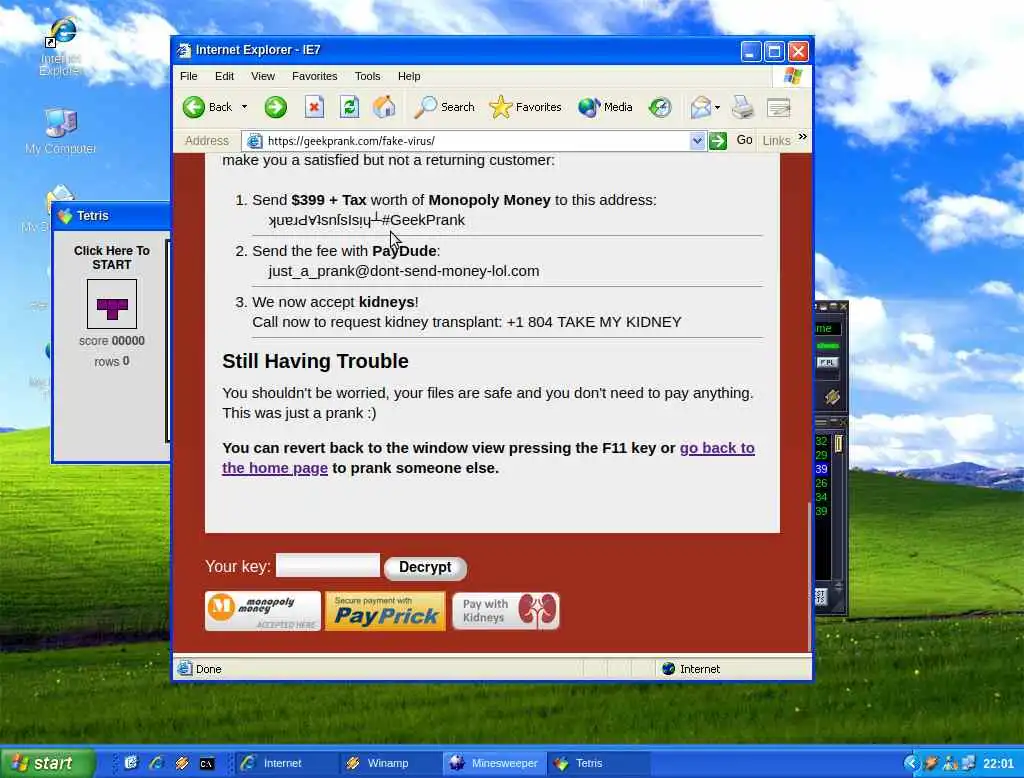Select highlighted playlist entry 39 in Winamp

point(821,469)
